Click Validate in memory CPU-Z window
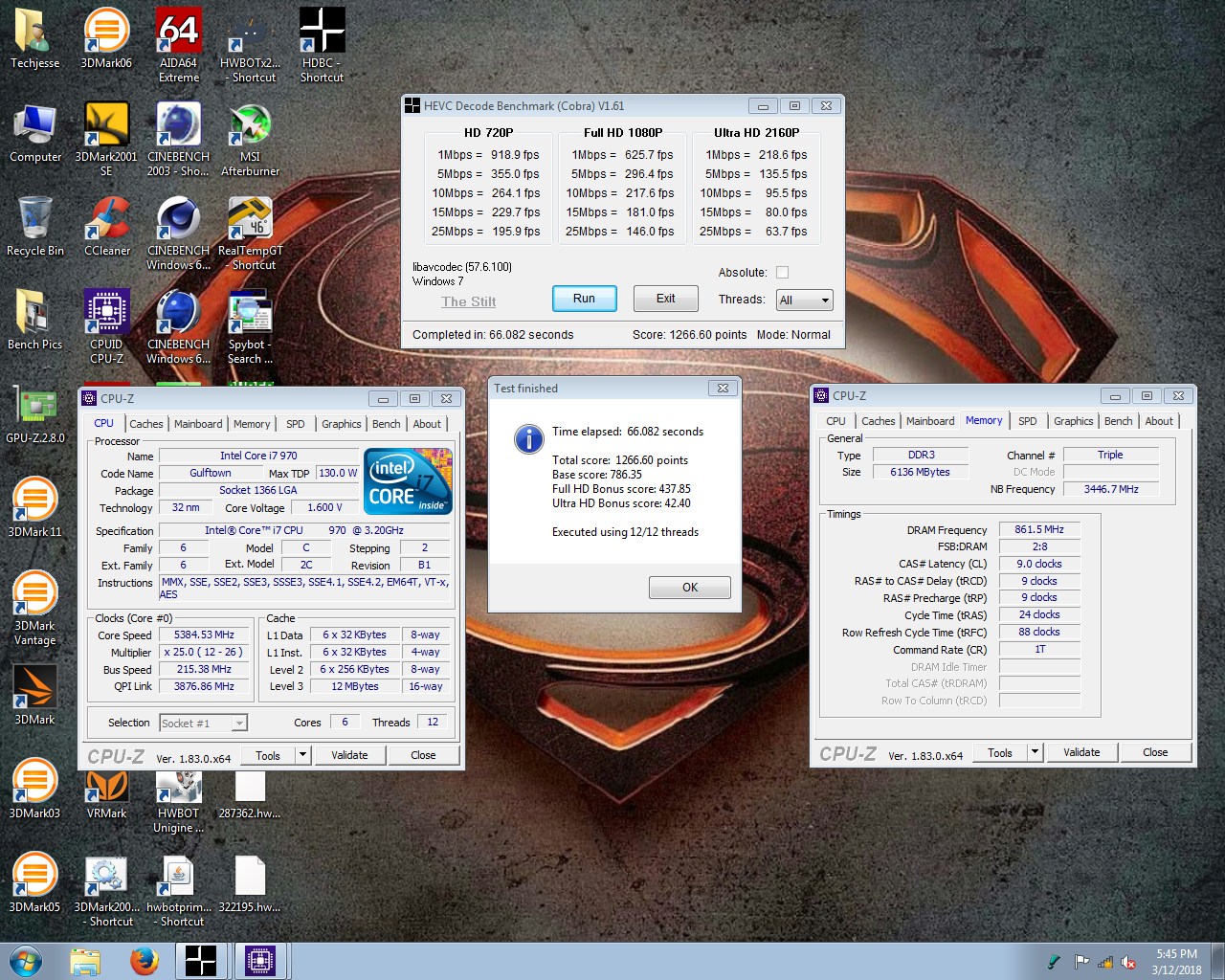 tap(1081, 752)
